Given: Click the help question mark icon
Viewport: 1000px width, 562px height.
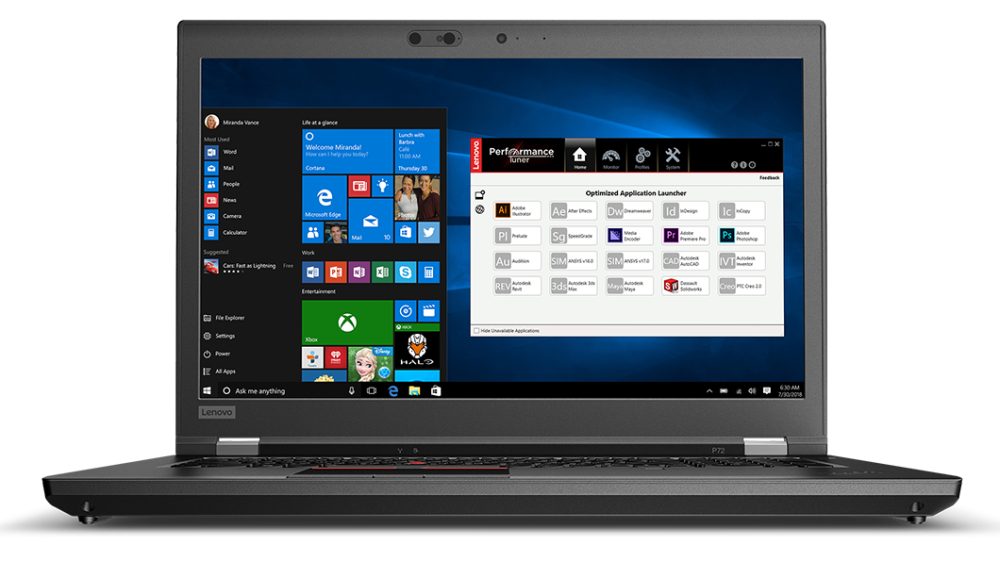Looking at the screenshot, I should [x=734, y=165].
